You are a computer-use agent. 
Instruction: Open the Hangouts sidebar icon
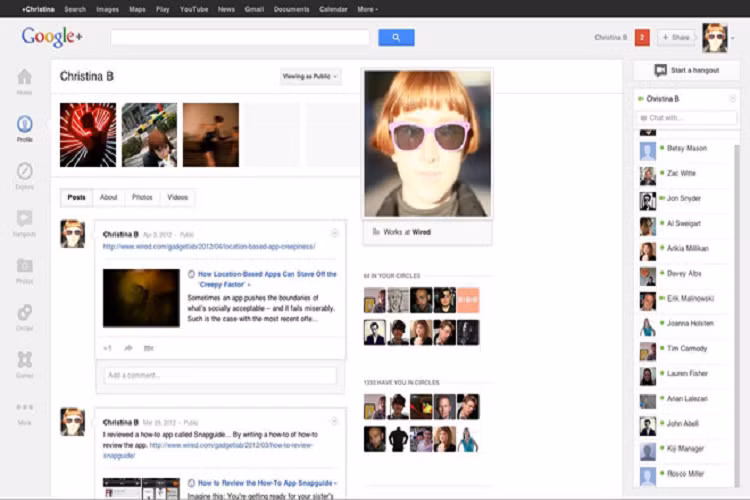click(24, 219)
